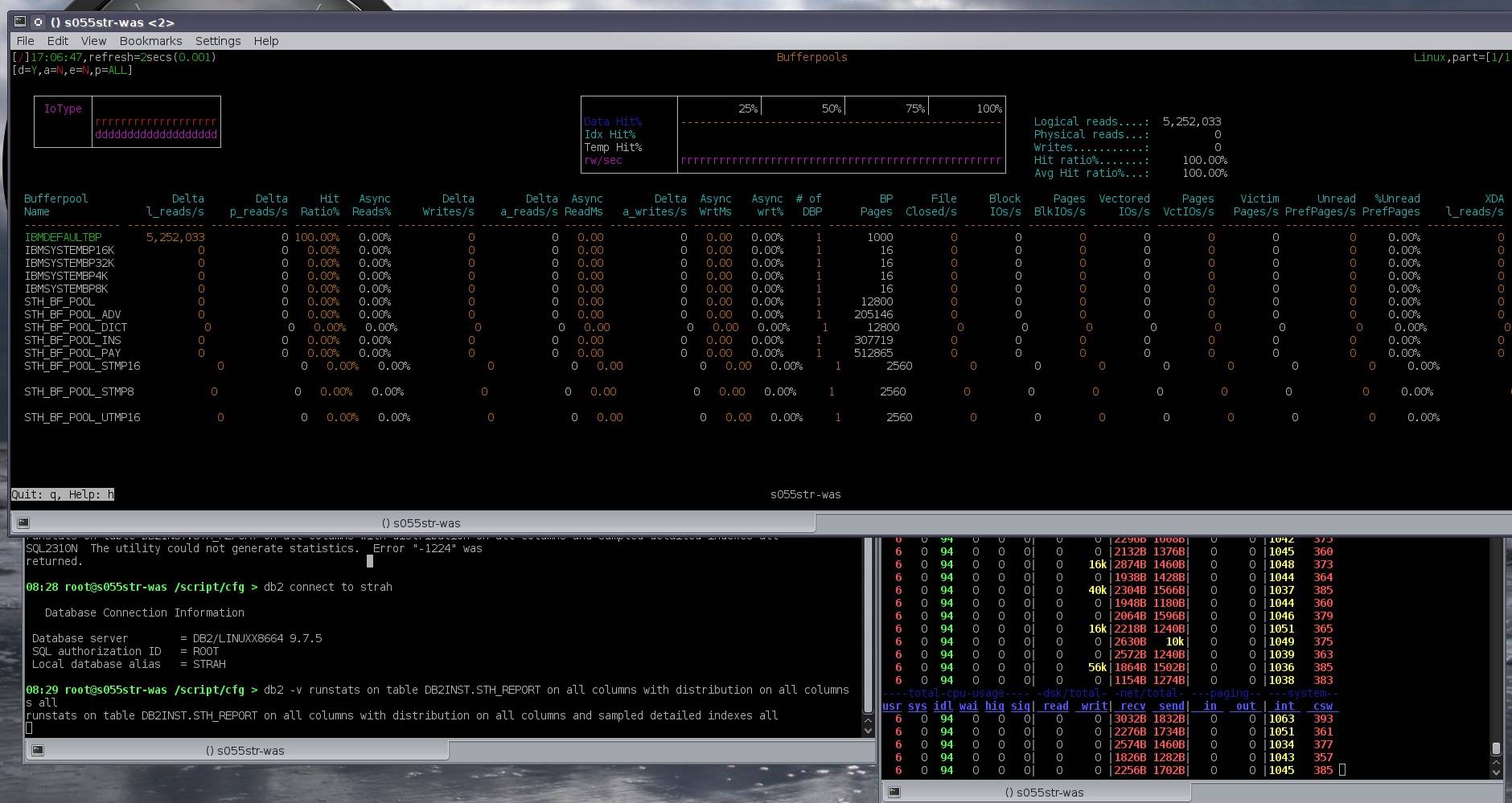This screenshot has width=1512, height=803.
Task: Open the File menu
Action: point(25,41)
